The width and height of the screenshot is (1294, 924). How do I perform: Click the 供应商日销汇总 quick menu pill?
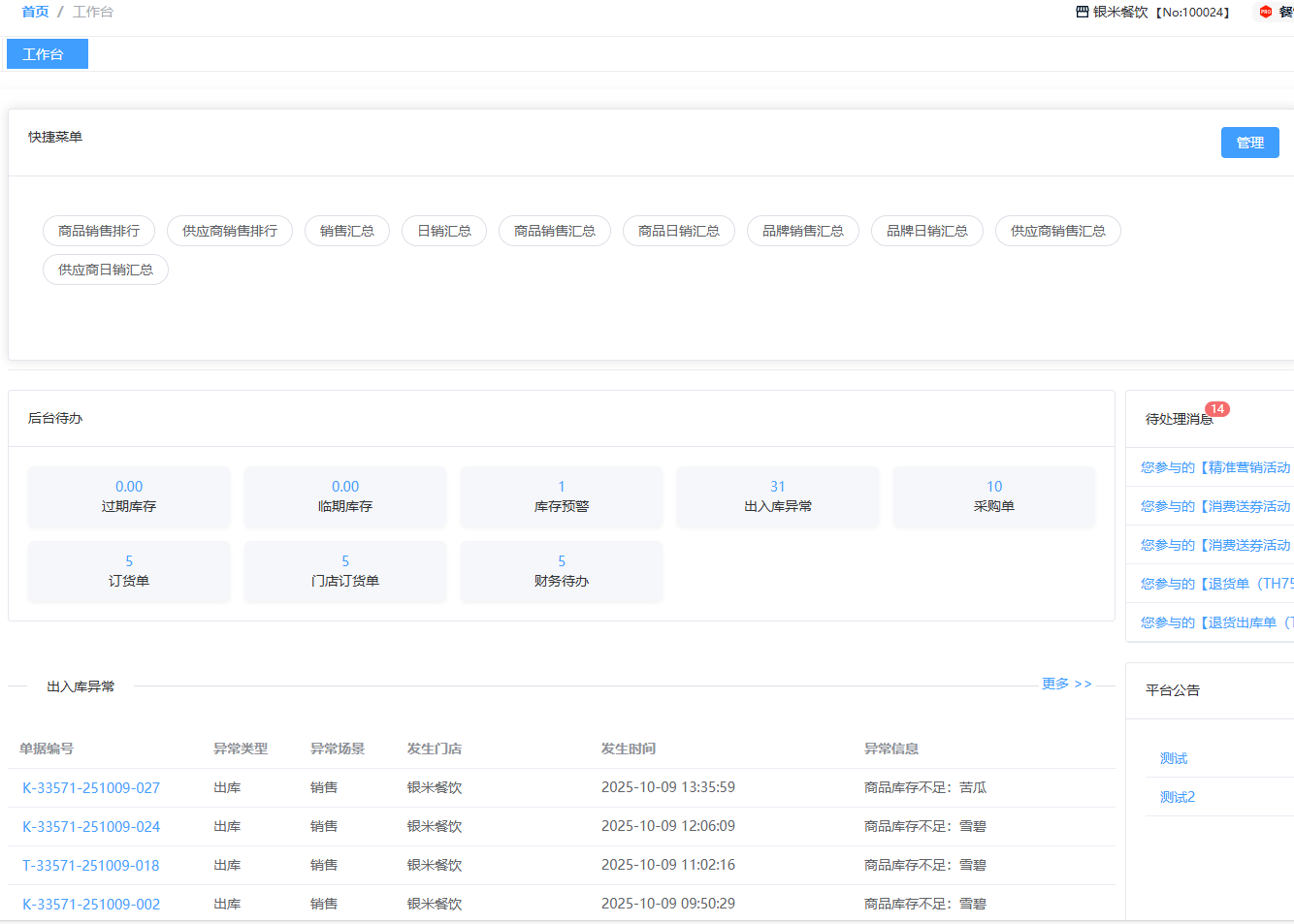coord(106,270)
